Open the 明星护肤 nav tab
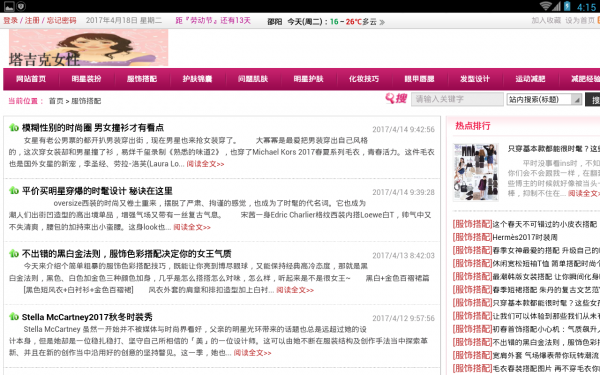 click(308, 79)
